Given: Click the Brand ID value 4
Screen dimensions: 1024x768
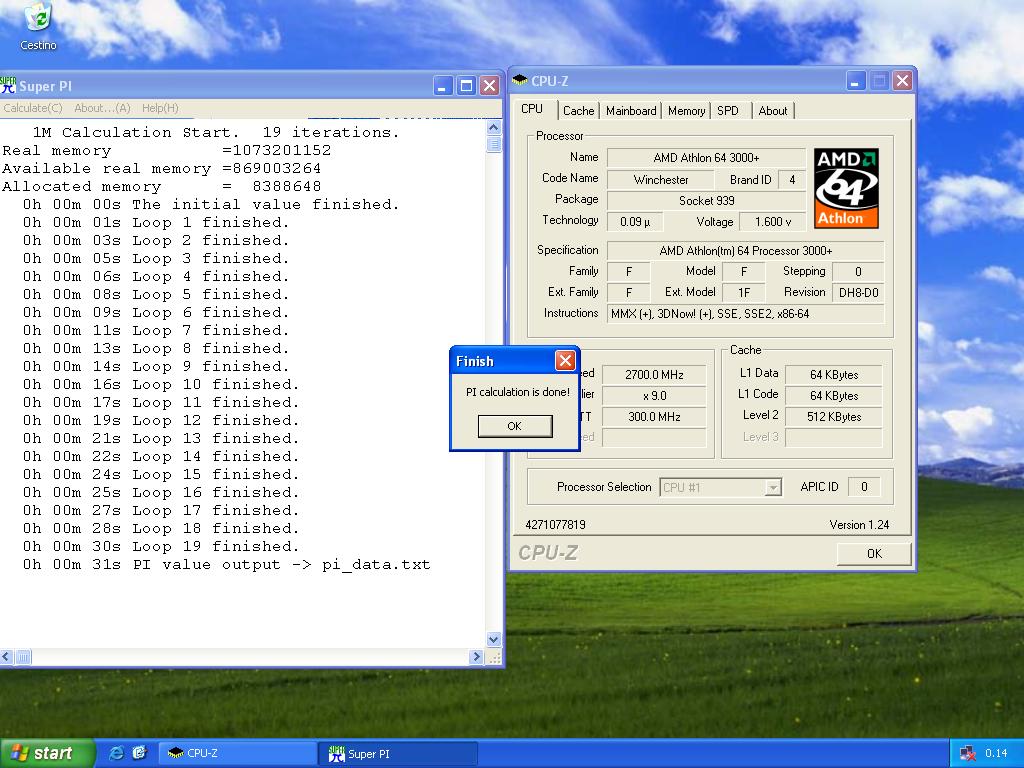Looking at the screenshot, I should pyautogui.click(x=792, y=180).
